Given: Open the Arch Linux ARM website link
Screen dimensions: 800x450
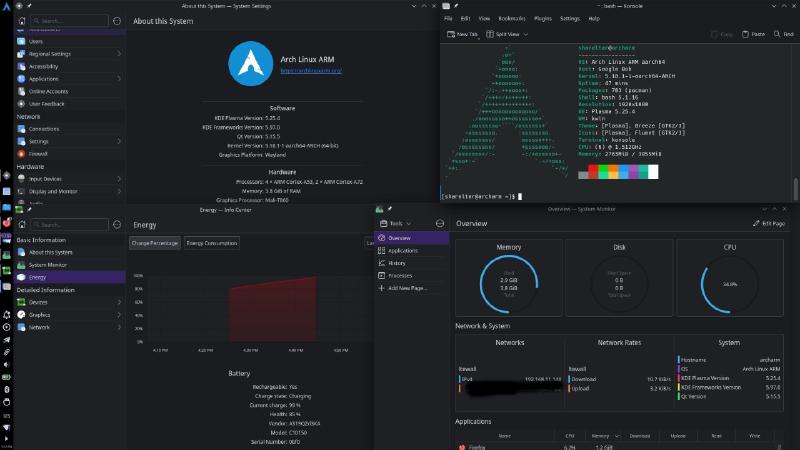Looking at the screenshot, I should (311, 70).
